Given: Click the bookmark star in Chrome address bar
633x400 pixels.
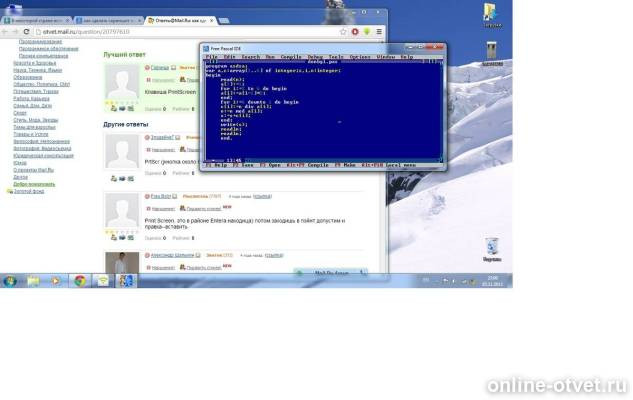Looking at the screenshot, I should pyautogui.click(x=343, y=31).
